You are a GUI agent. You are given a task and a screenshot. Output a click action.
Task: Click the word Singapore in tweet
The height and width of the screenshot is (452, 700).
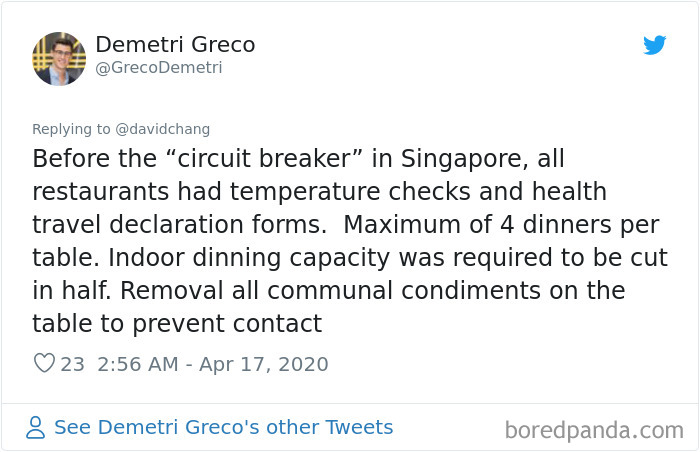(464, 159)
